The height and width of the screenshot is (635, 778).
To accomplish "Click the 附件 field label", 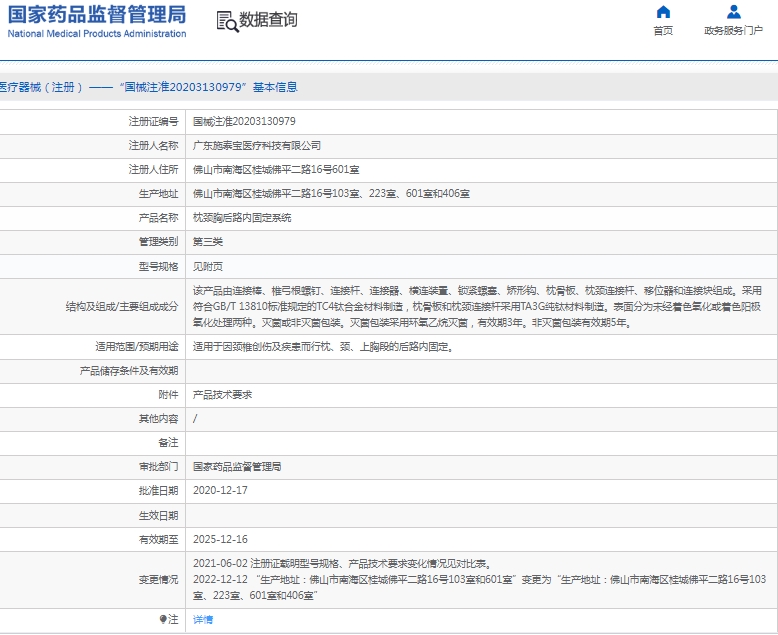I will (168, 395).
